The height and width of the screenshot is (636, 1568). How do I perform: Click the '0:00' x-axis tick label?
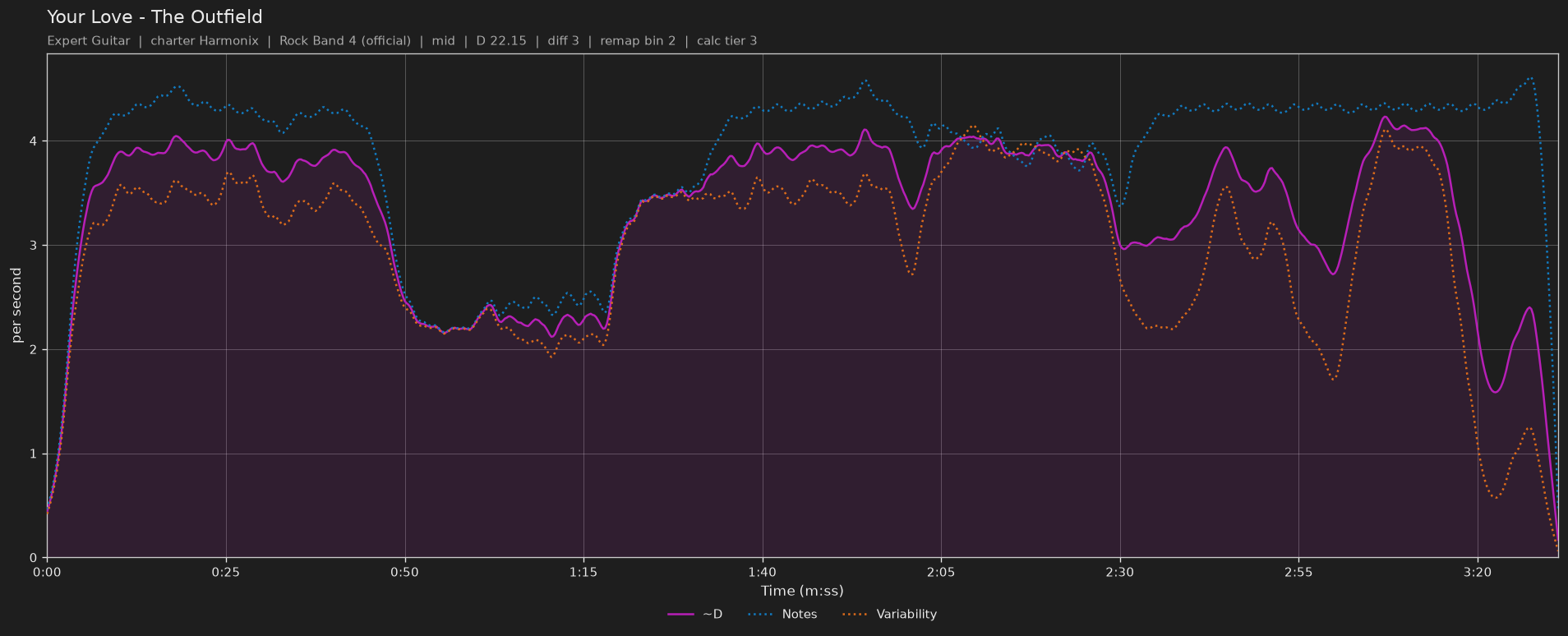pos(47,572)
